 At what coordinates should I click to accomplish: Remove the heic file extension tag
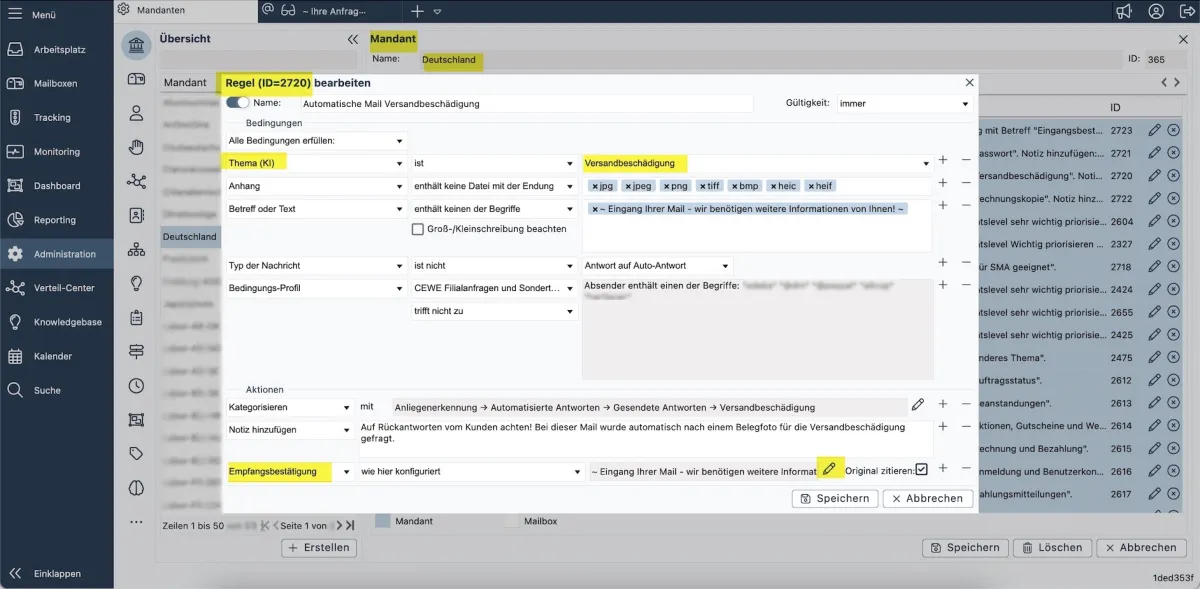pos(773,186)
